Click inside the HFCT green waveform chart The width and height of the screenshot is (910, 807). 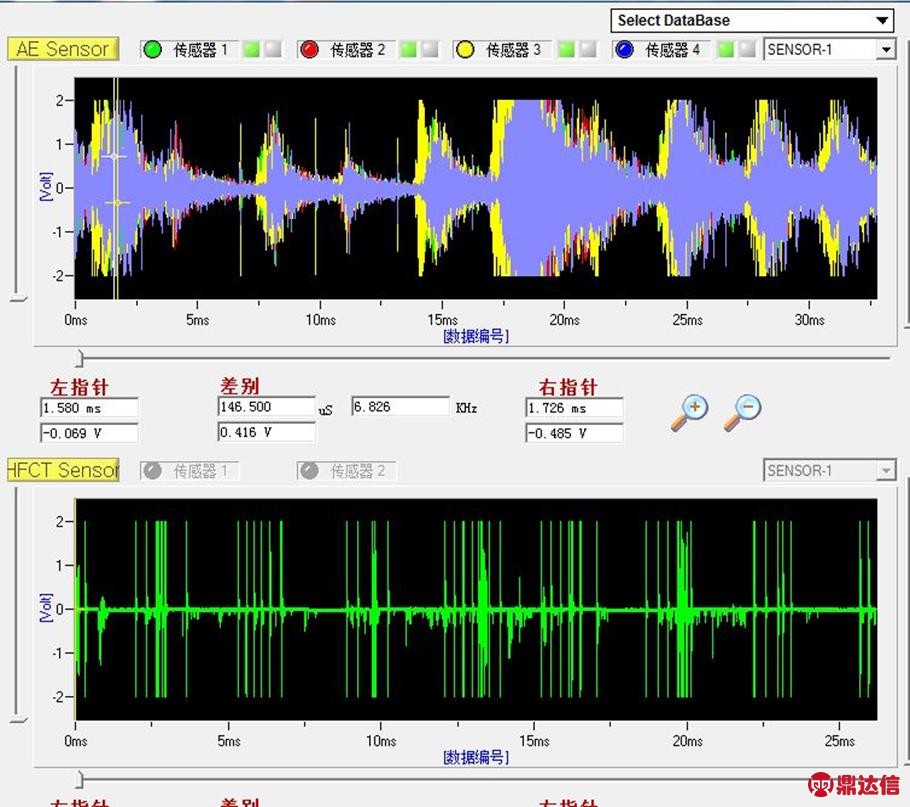[476, 609]
